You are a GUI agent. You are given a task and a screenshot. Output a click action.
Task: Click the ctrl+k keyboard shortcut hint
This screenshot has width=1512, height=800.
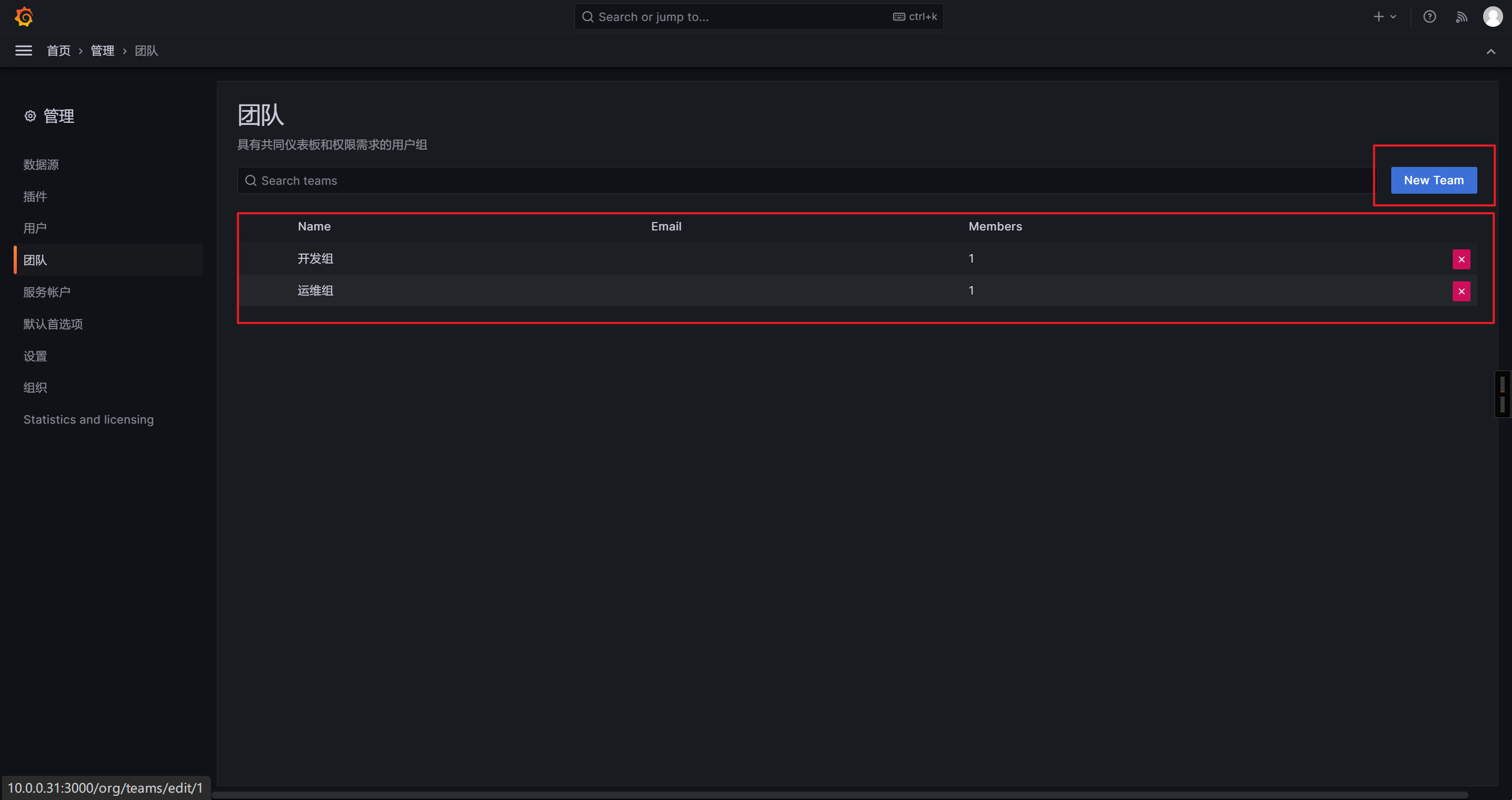pyautogui.click(x=915, y=16)
